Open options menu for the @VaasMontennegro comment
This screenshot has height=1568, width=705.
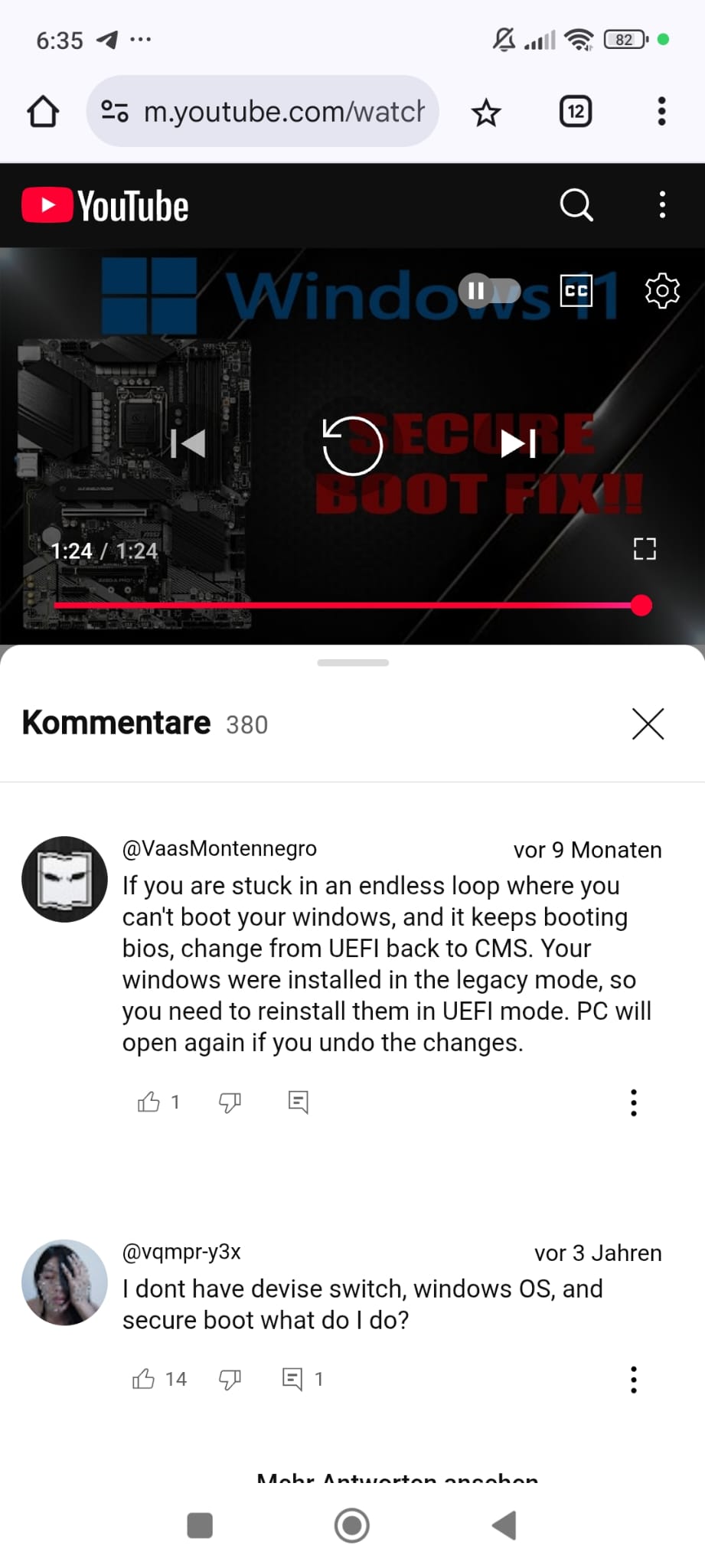pyautogui.click(x=633, y=1102)
